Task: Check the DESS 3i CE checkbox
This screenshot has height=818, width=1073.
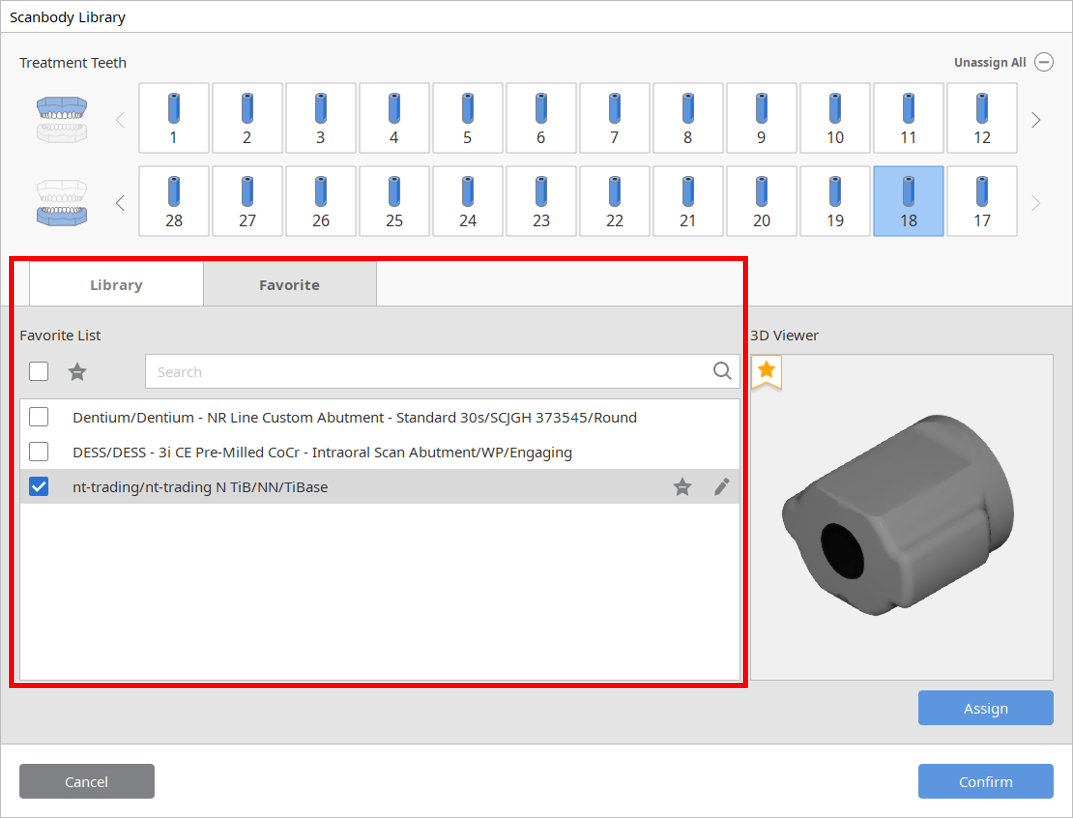Action: coord(39,452)
